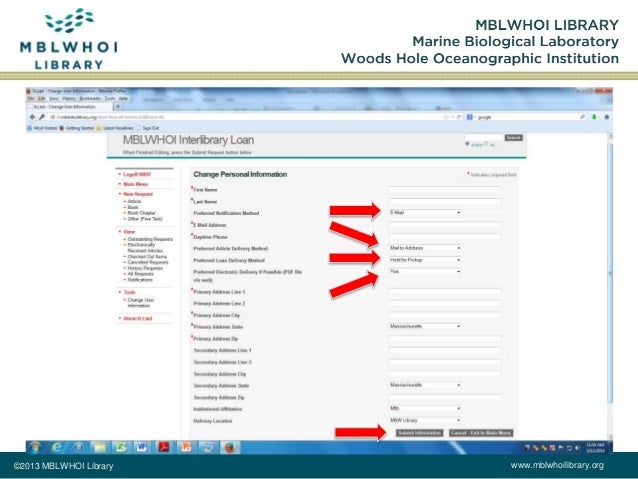
Task: Click the magnifier in browser search box
Action: pos(582,117)
